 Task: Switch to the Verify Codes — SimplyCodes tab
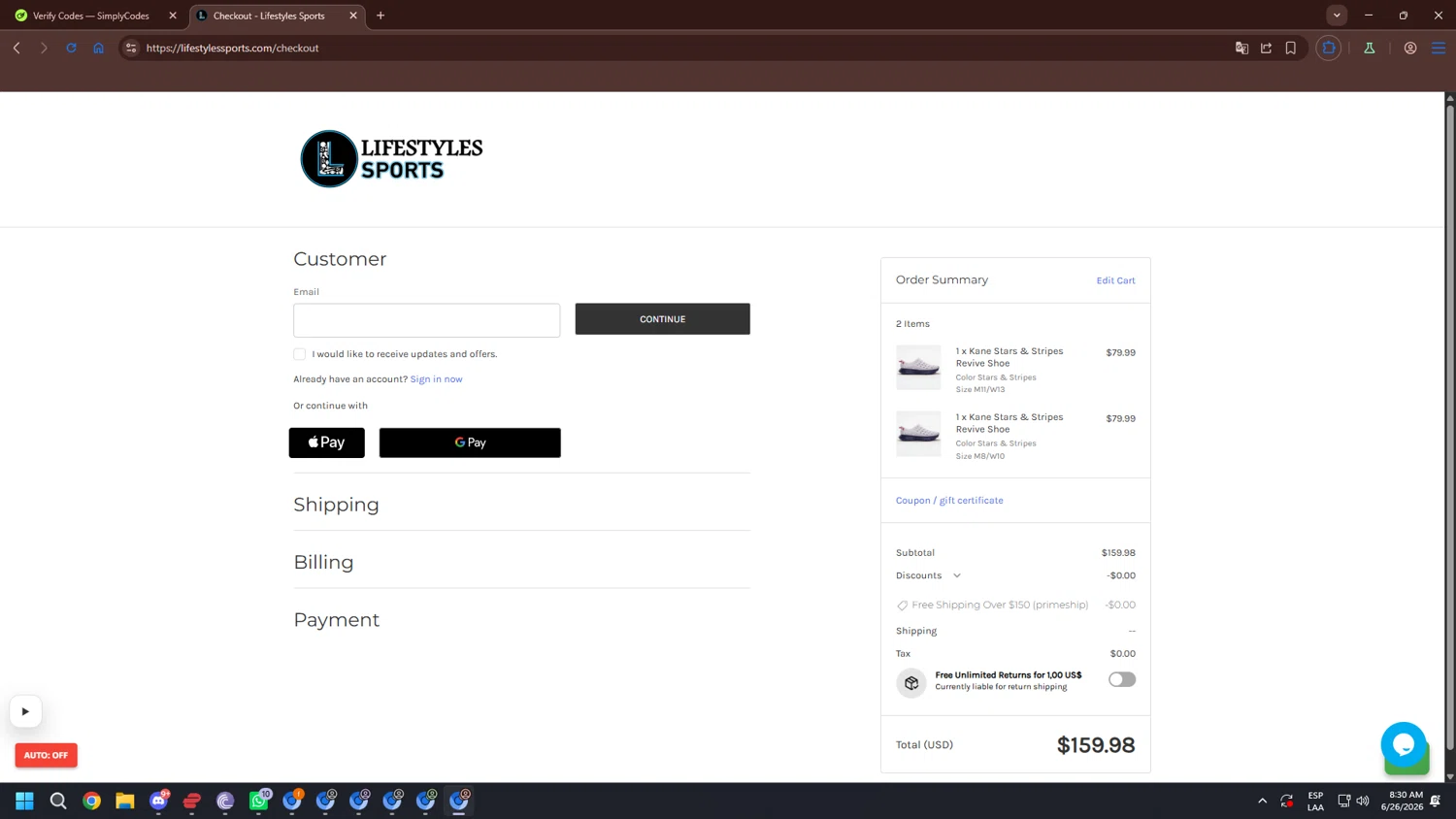[x=90, y=16]
